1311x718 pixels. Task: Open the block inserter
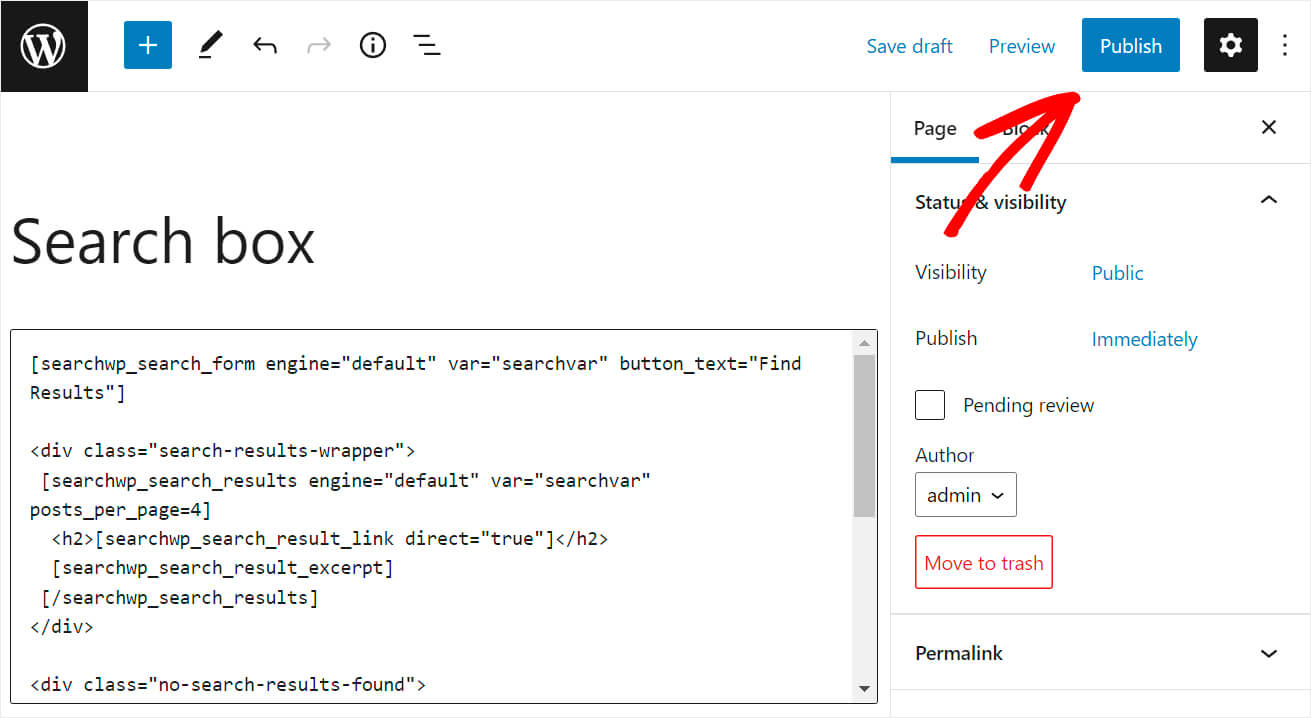click(x=147, y=45)
